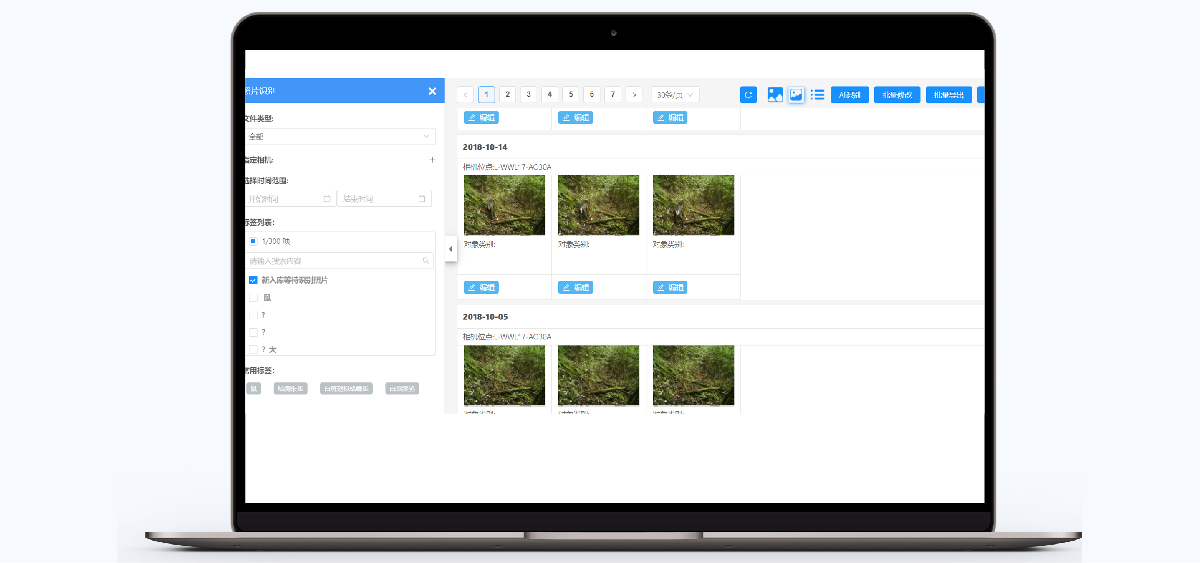This screenshot has height=563, width=1200.
Task: Apply the 鼠 common tag chip
Action: tap(254, 388)
